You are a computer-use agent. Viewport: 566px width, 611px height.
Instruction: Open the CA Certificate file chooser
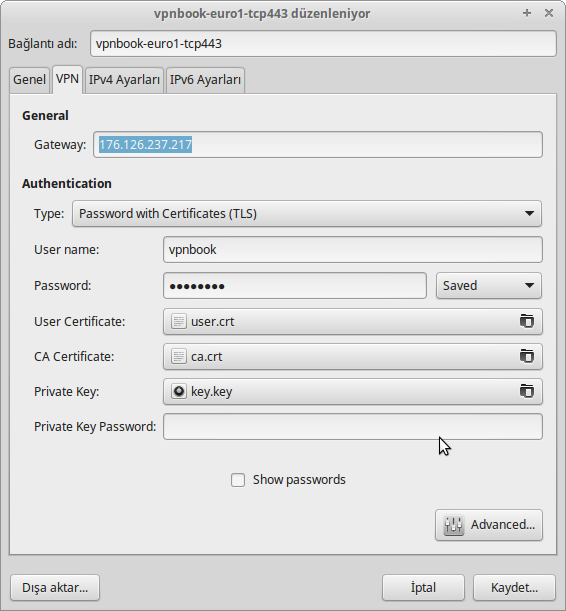coord(353,356)
